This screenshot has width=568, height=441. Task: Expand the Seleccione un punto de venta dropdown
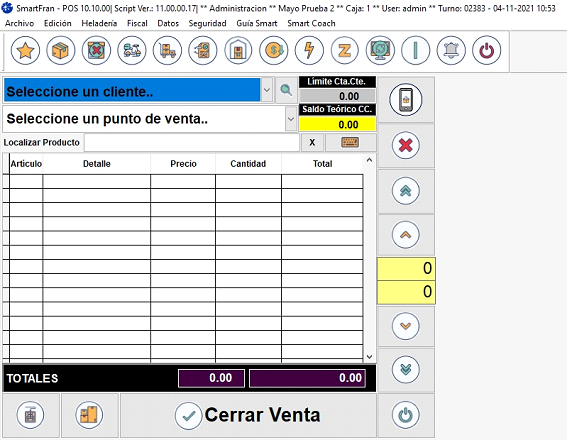[x=291, y=119]
